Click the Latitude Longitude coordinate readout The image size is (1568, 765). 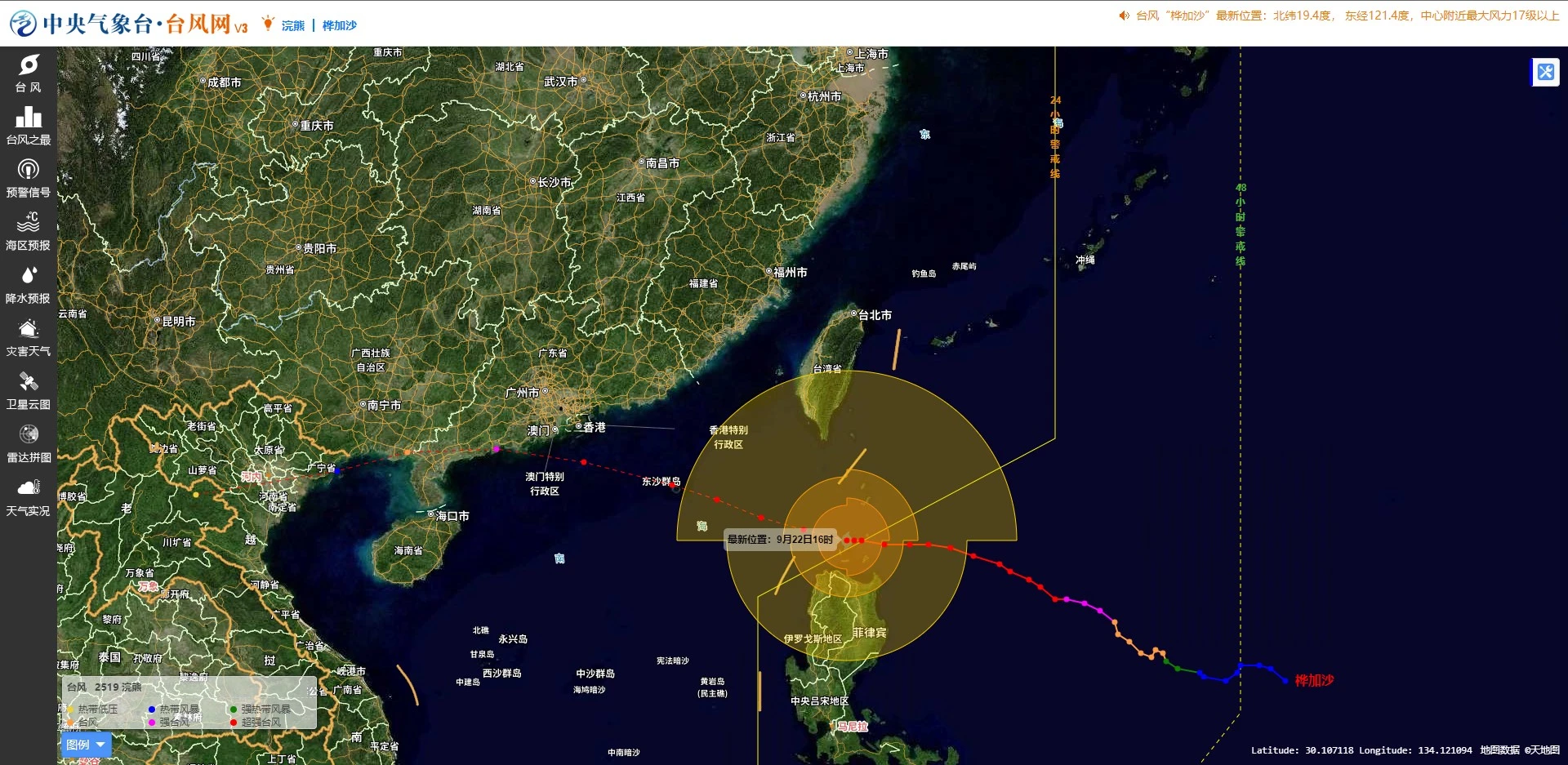point(1361,750)
